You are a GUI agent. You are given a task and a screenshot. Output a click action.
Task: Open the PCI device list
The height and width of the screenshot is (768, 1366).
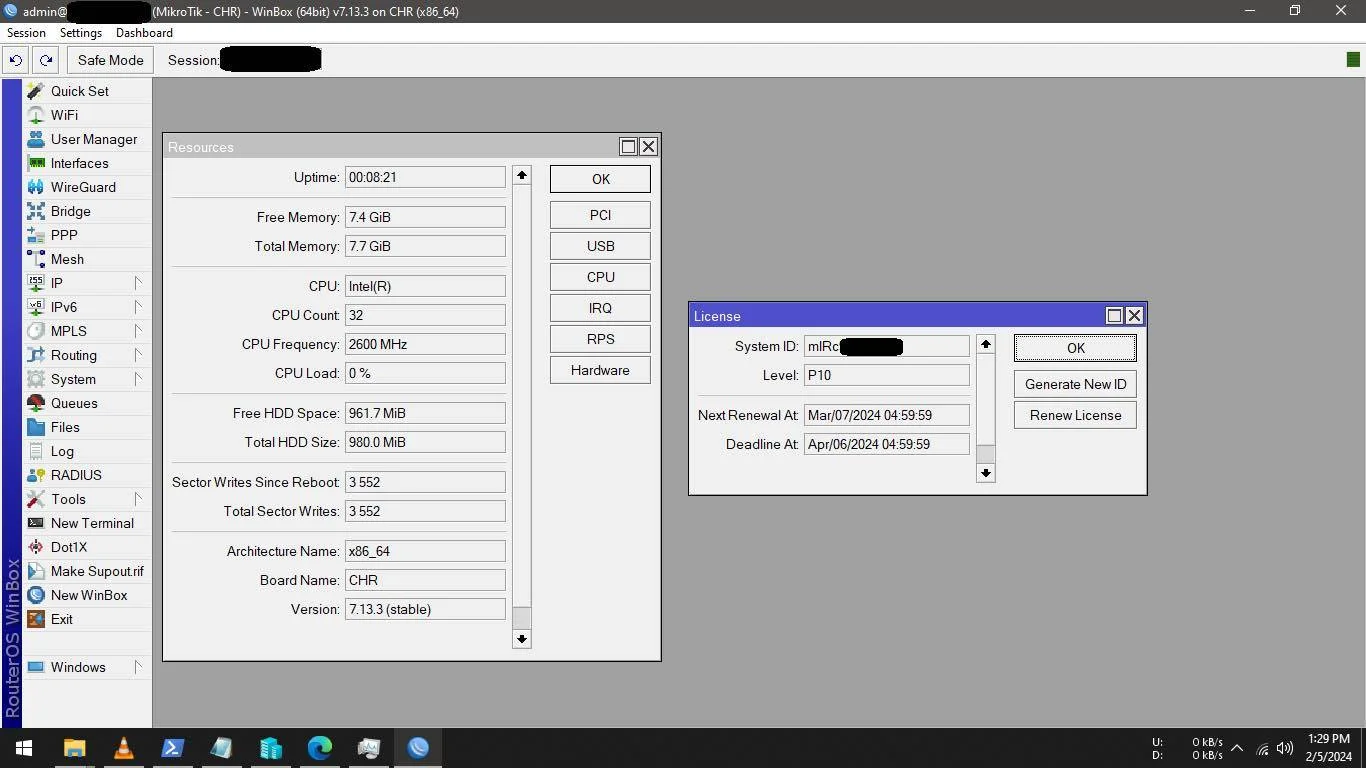tap(600, 215)
